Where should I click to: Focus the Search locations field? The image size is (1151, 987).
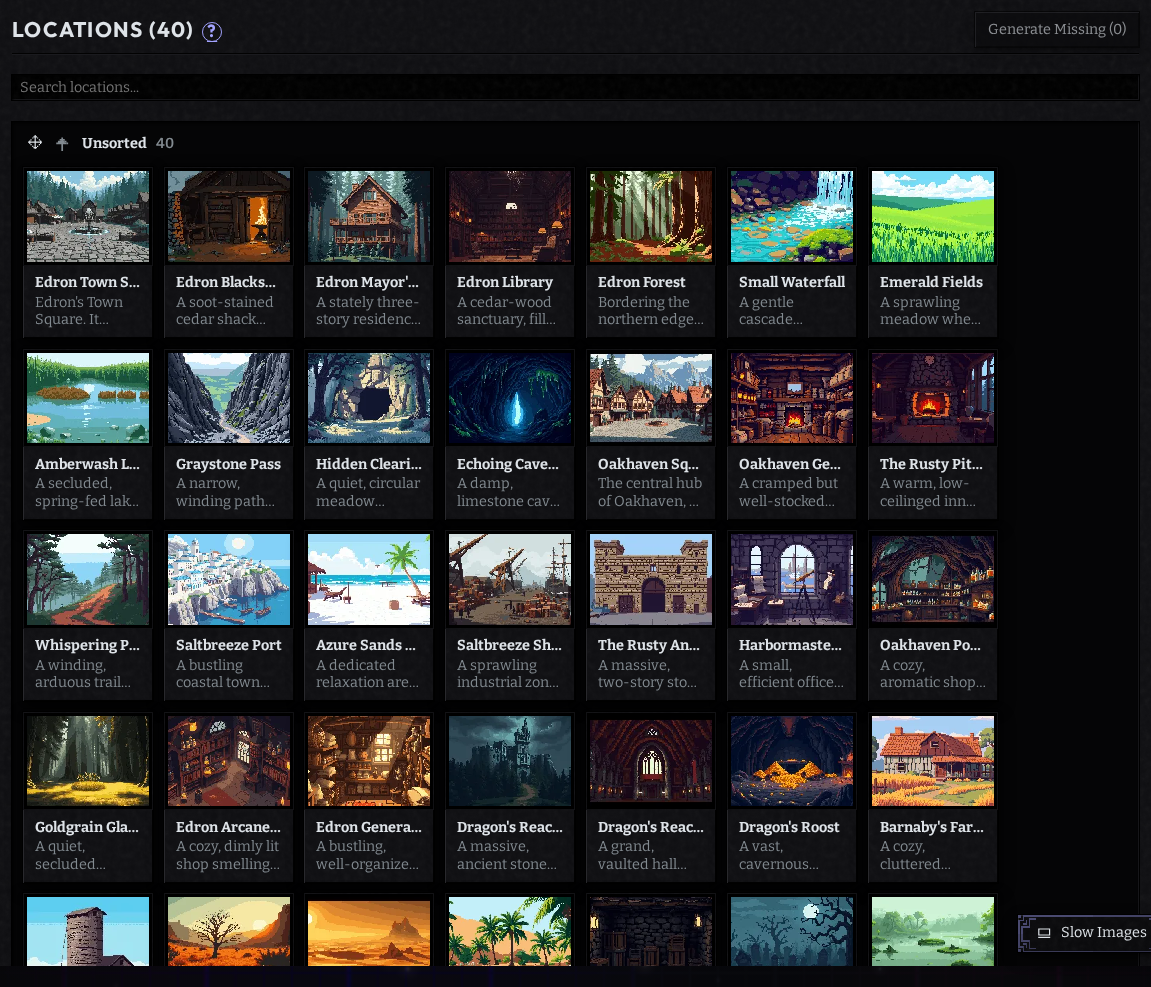pyautogui.click(x=575, y=87)
